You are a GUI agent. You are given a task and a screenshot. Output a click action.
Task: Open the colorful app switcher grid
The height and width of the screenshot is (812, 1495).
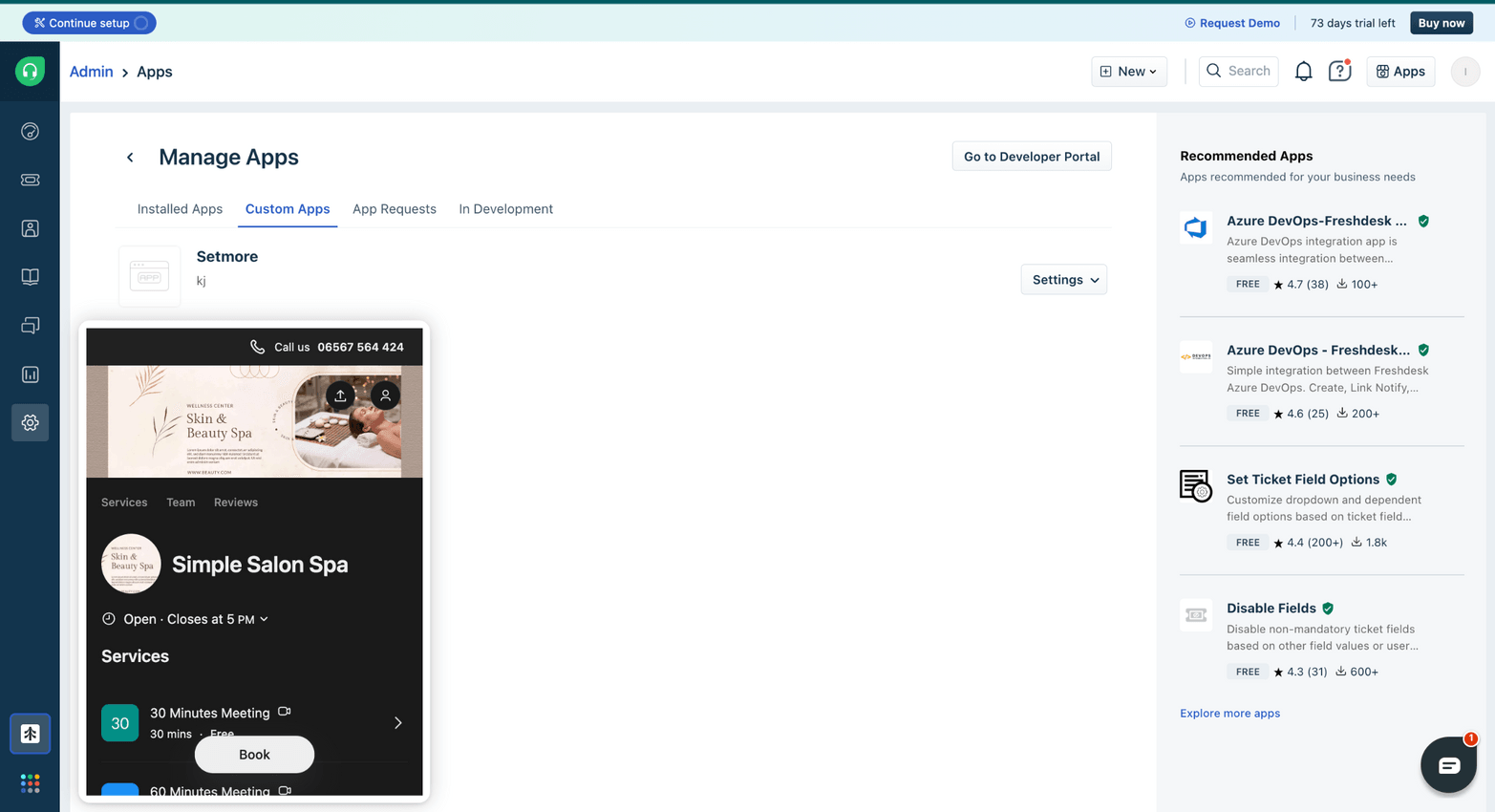[x=30, y=783]
